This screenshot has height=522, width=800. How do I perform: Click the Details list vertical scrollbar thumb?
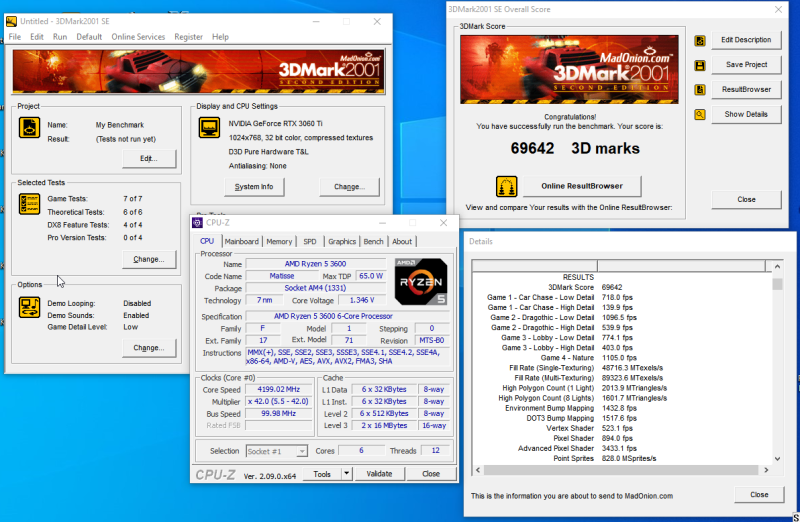click(x=777, y=284)
